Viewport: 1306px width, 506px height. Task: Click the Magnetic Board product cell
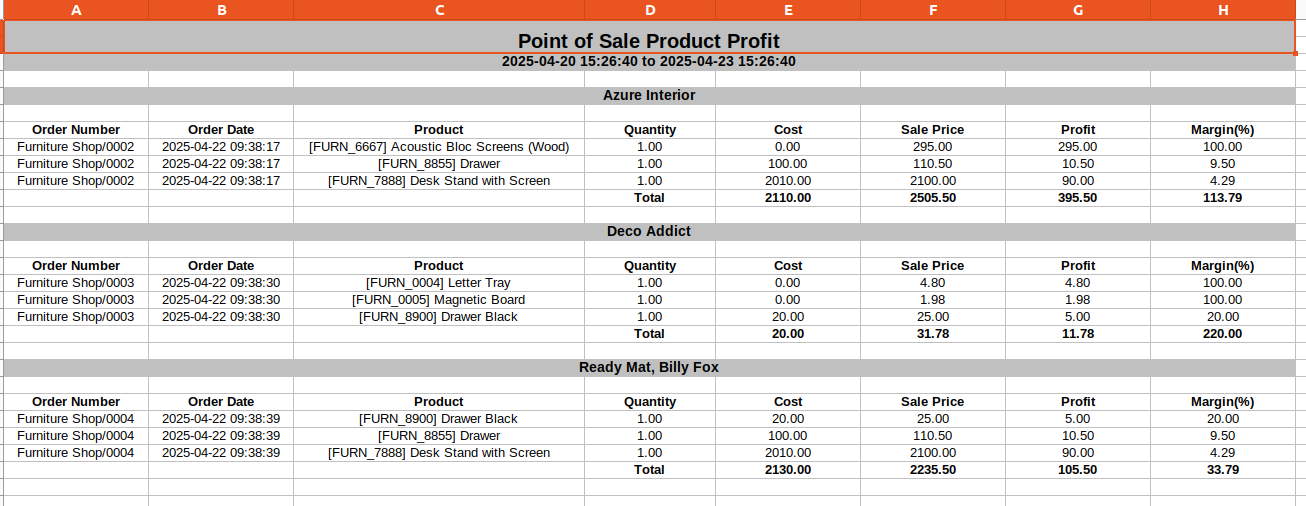(x=439, y=300)
